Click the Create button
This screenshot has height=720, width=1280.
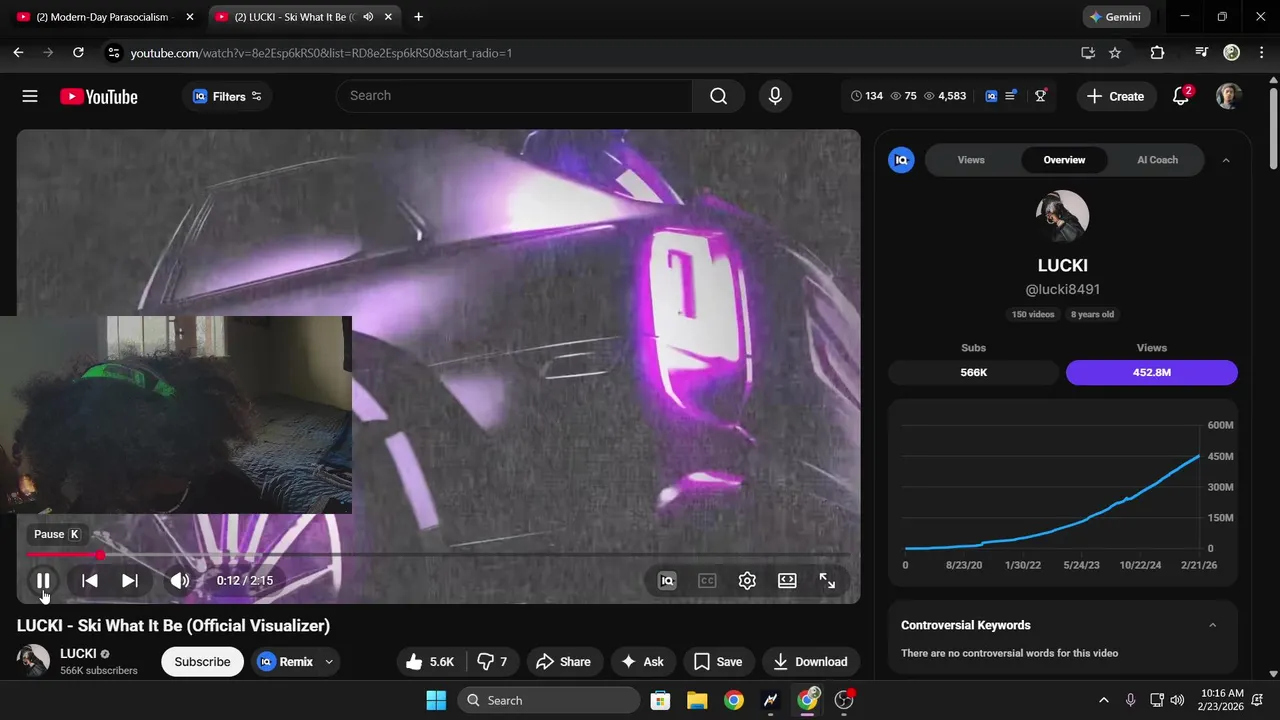[x=1116, y=96]
